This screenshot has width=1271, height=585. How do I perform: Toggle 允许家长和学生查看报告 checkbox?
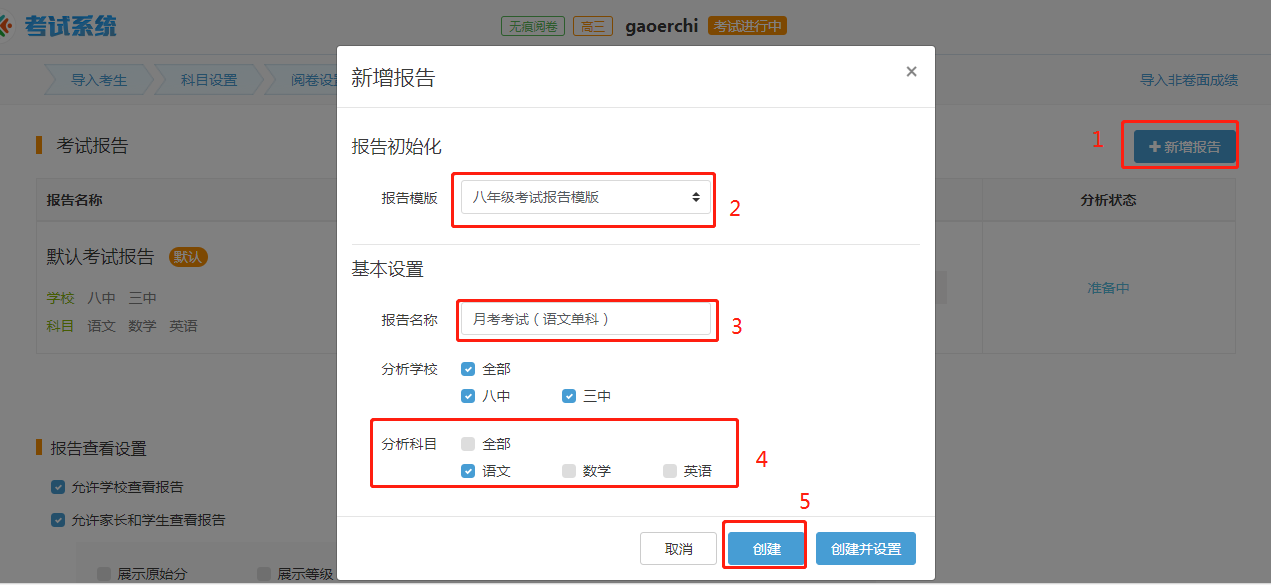click(x=58, y=520)
